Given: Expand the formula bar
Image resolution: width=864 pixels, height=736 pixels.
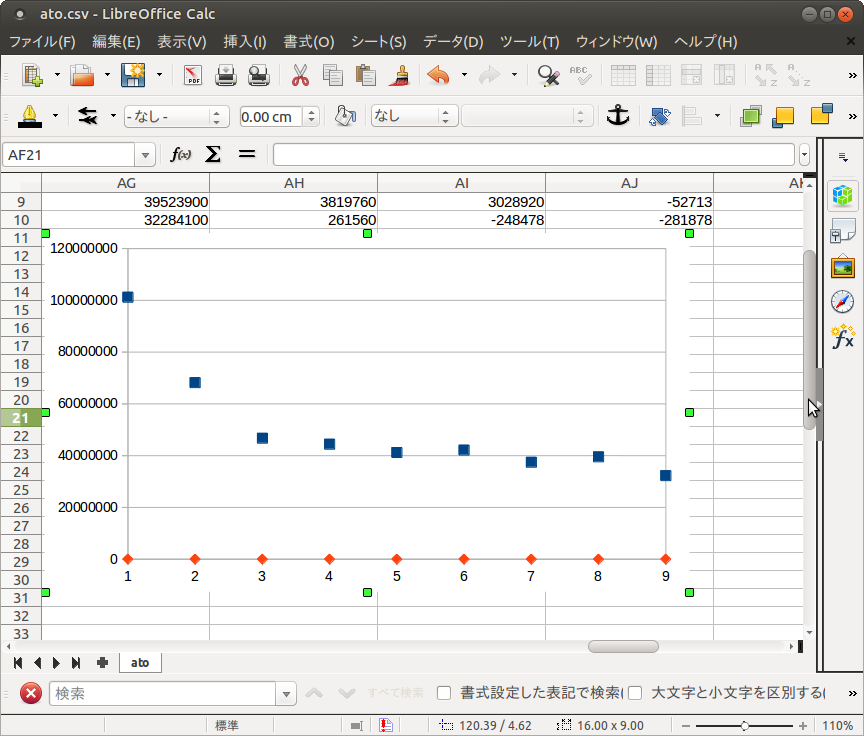Looking at the screenshot, I should tap(804, 155).
